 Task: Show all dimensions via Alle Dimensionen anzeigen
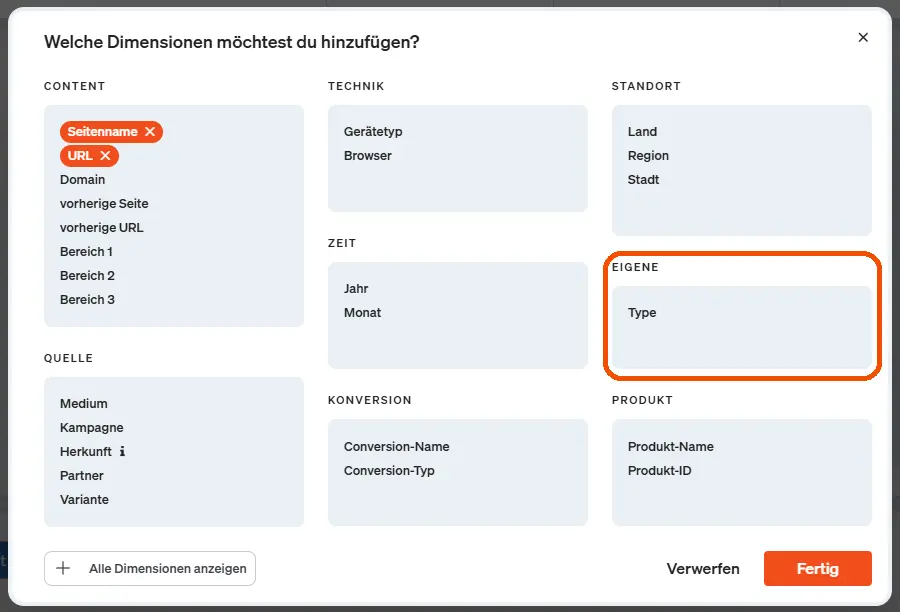(167, 568)
